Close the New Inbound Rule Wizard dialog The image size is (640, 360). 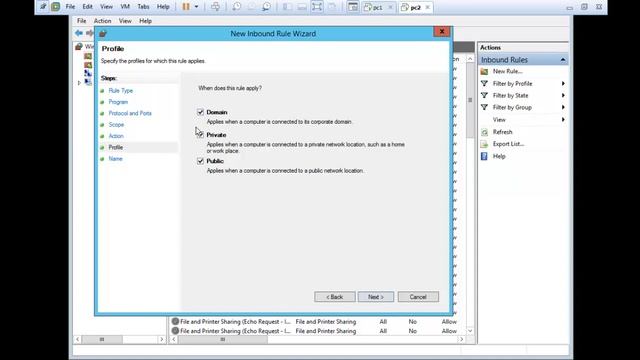coord(442,31)
